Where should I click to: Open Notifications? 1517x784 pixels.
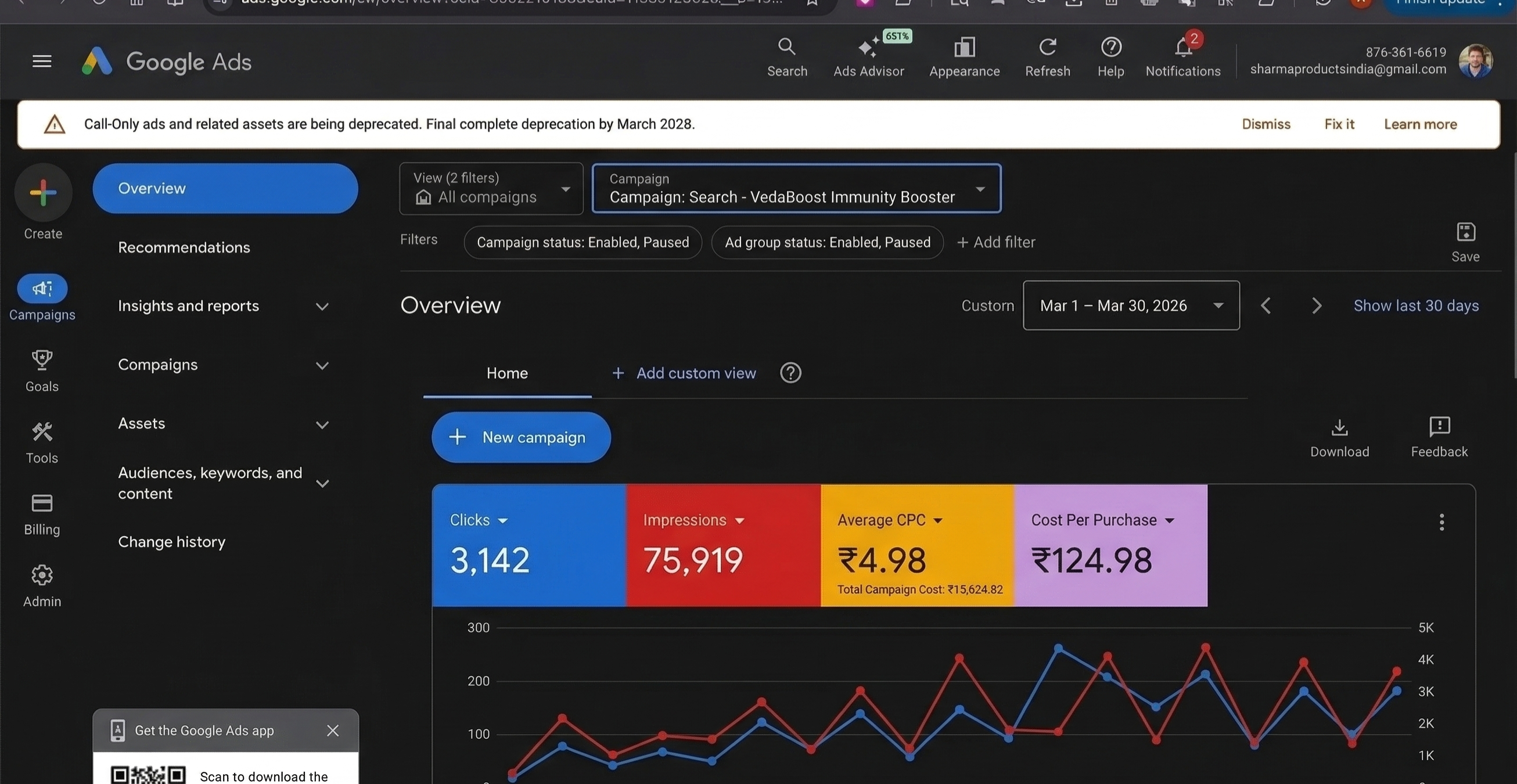tap(1183, 56)
